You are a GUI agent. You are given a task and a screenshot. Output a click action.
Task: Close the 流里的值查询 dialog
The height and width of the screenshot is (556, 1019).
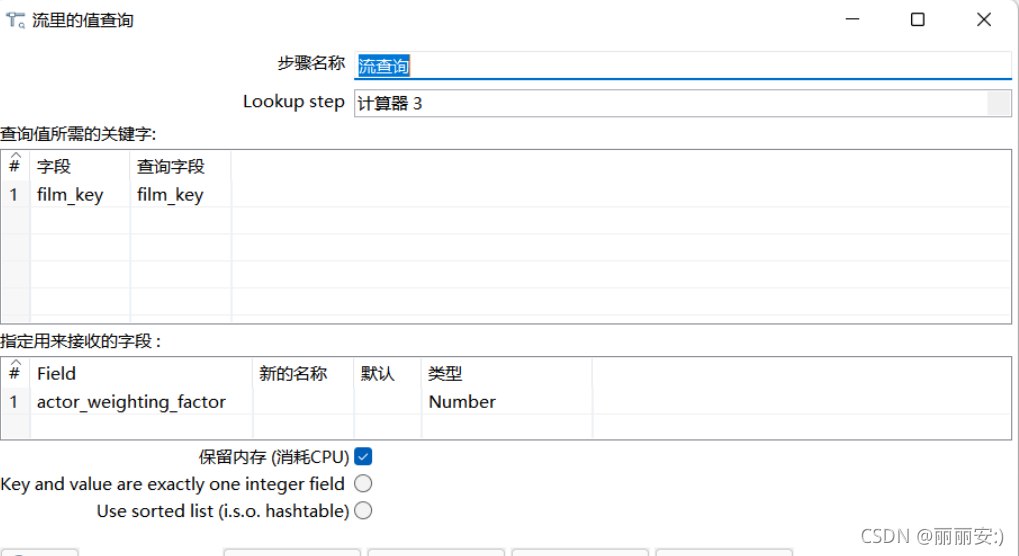pyautogui.click(x=984, y=19)
